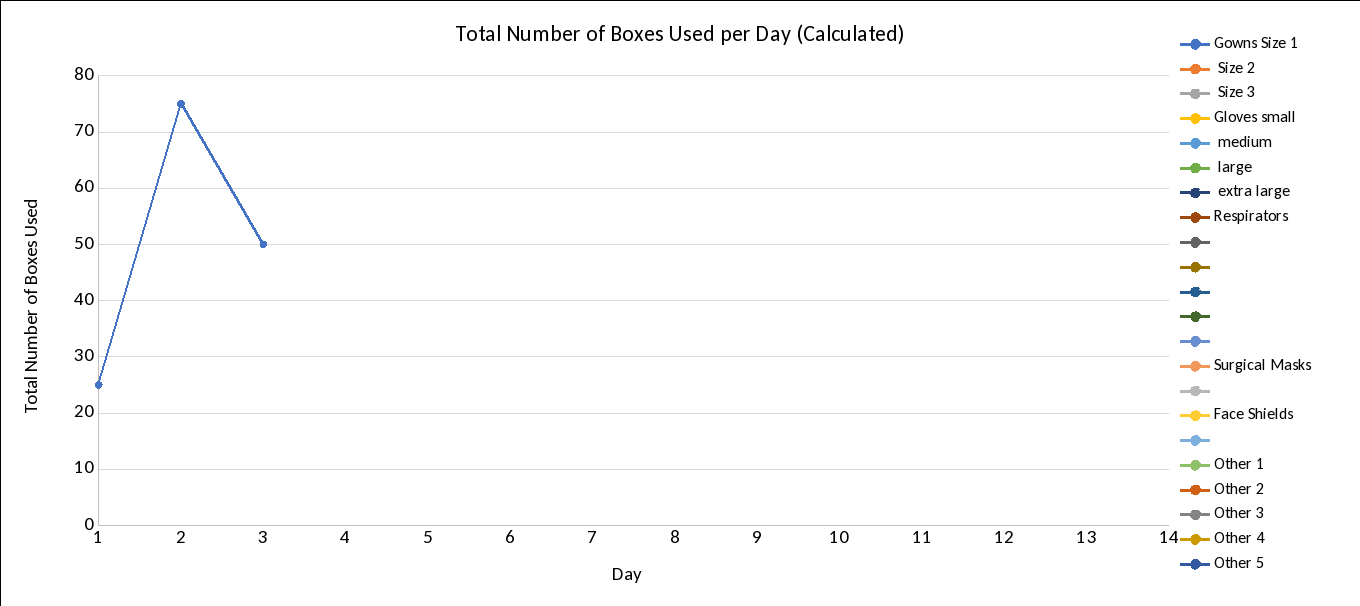Click the 'Other 1' legend entry

click(1238, 464)
